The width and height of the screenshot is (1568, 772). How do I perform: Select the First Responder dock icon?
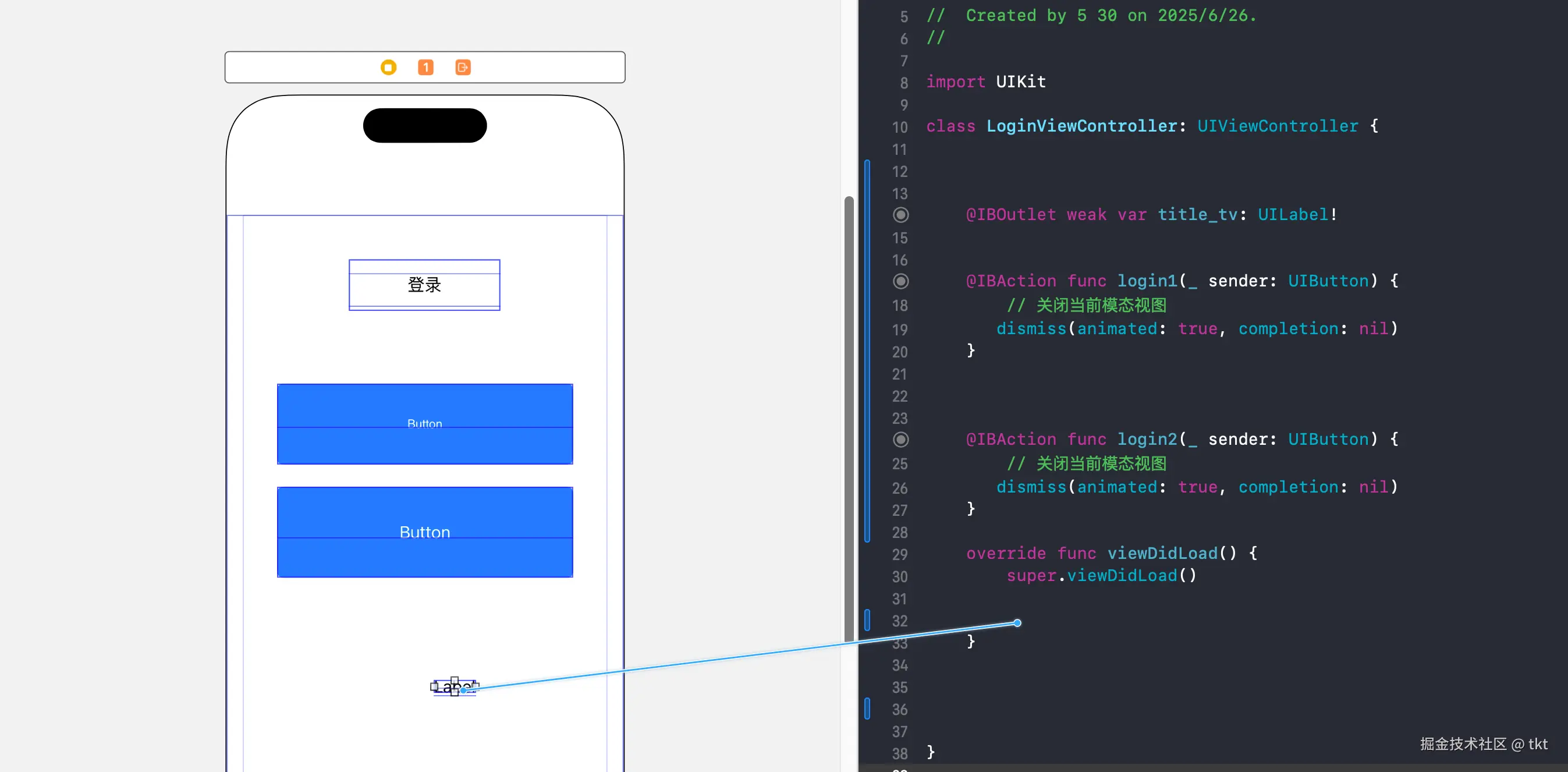click(425, 68)
